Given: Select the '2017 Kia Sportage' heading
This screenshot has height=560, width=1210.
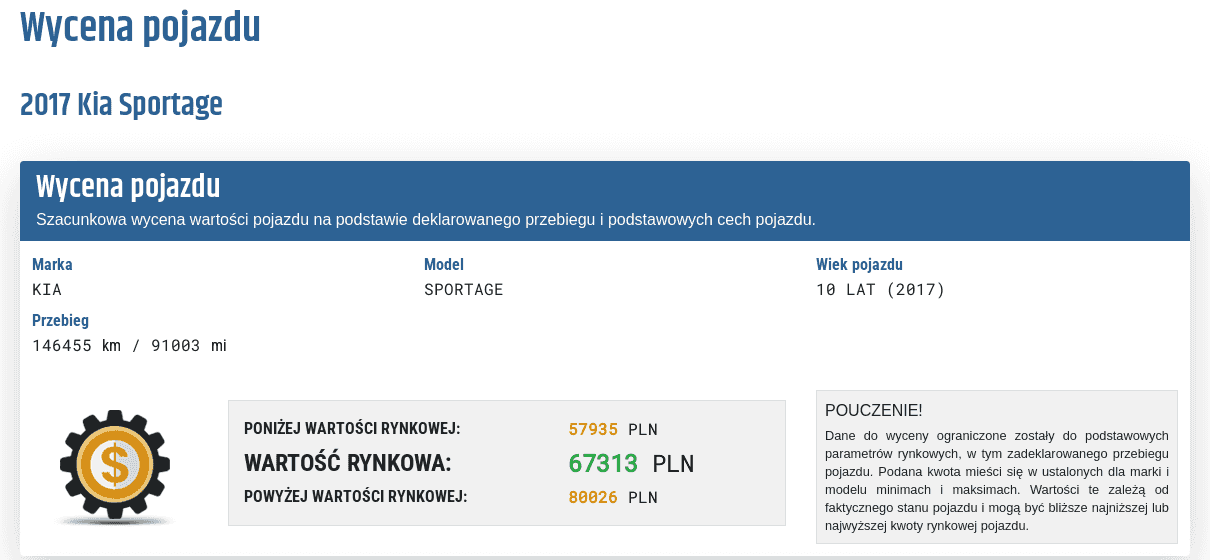Looking at the screenshot, I should (121, 104).
